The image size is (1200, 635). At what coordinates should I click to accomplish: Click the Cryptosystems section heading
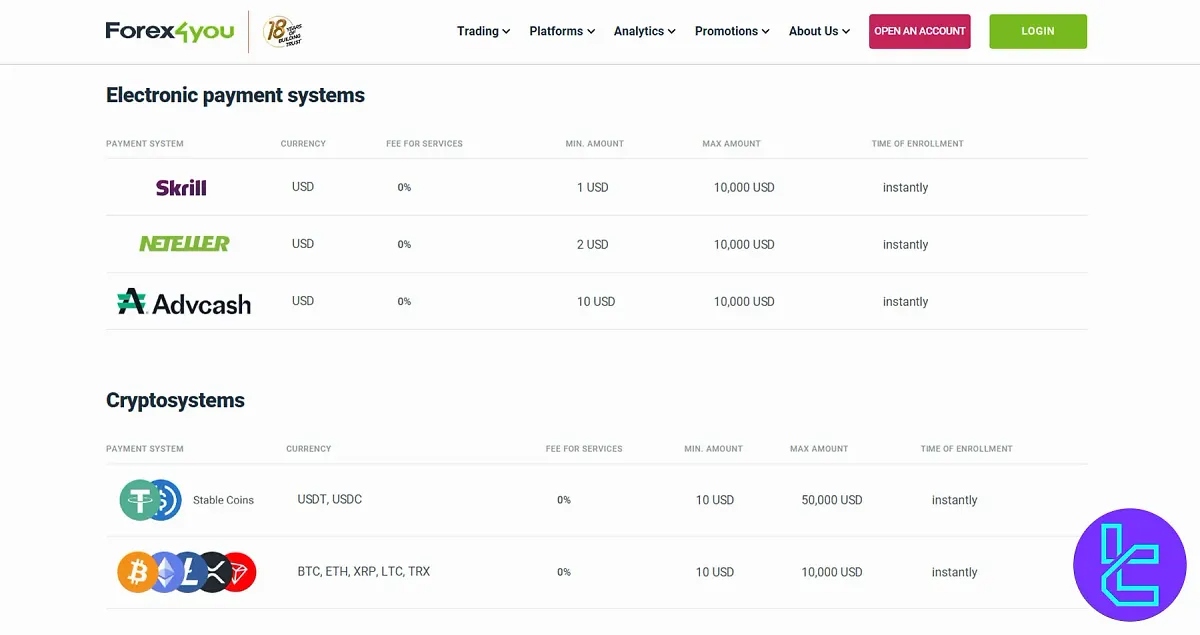(175, 400)
